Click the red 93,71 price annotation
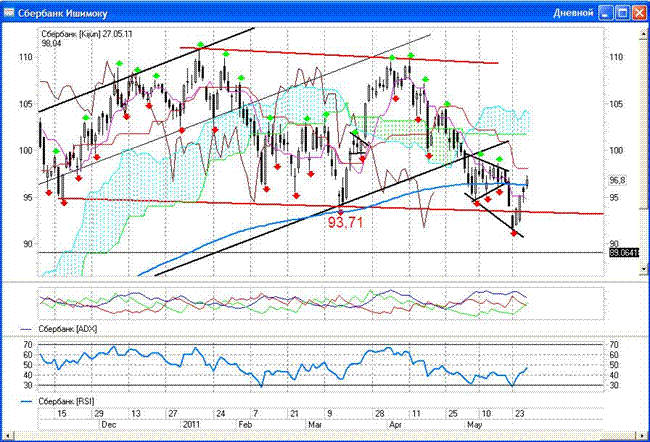This screenshot has height=442, width=650. coord(345,222)
